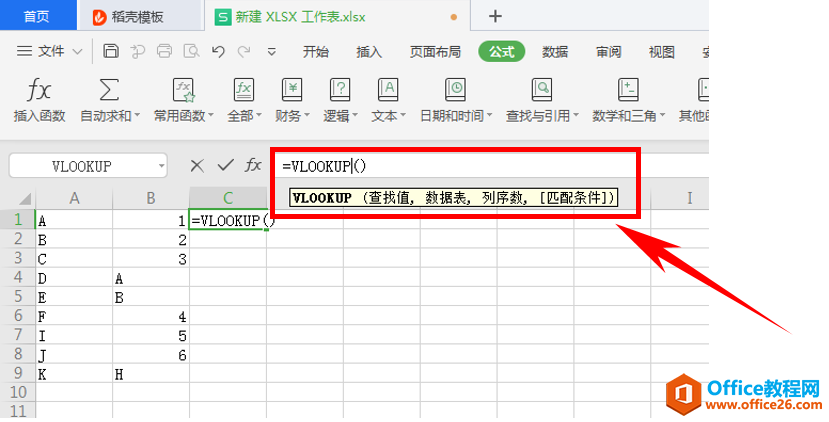The width and height of the screenshot is (829, 422).
Task: Switch to the 页面布局 ribbon tab
Action: [435, 52]
